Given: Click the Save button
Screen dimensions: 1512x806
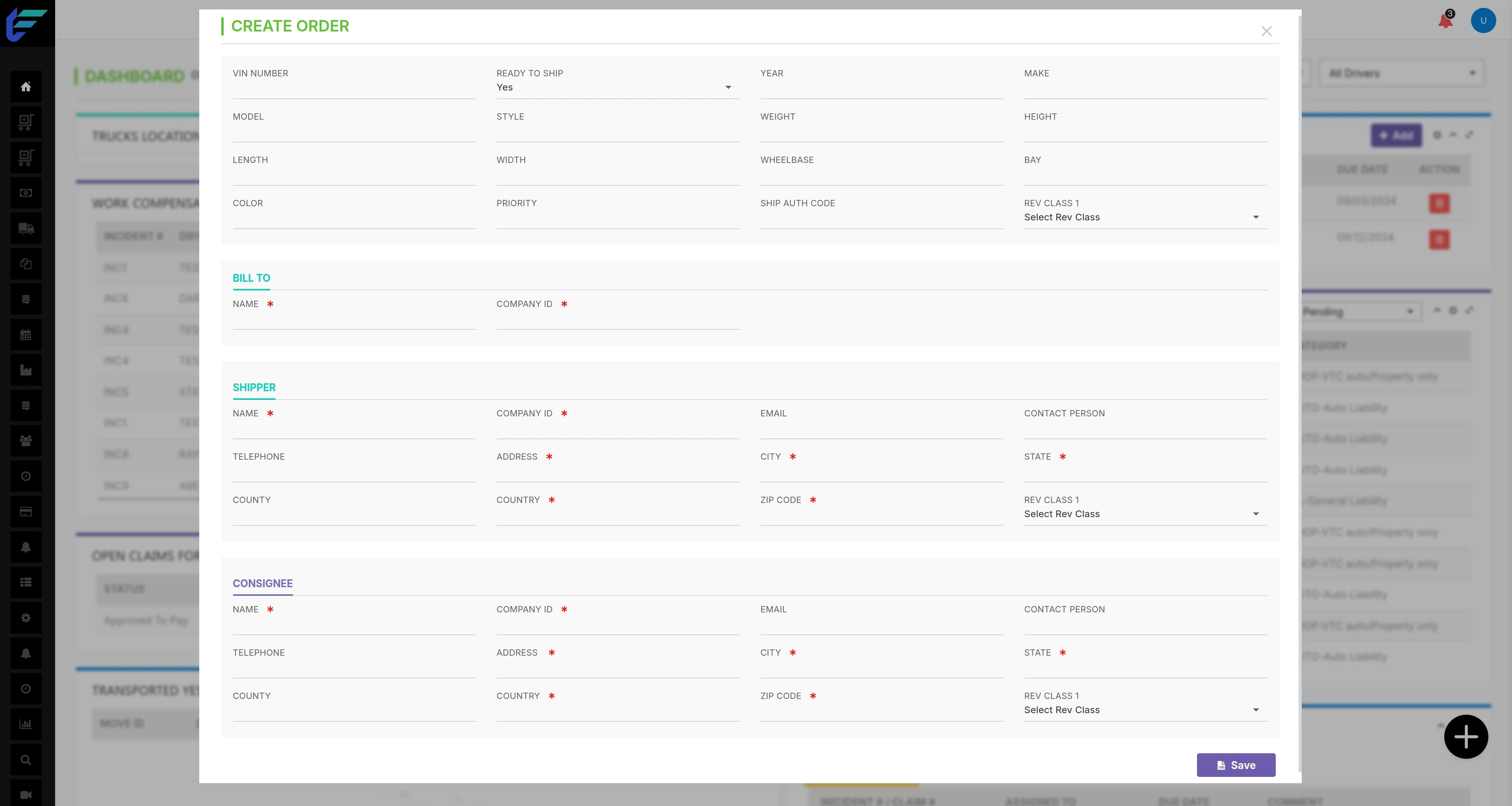Looking at the screenshot, I should [1236, 765].
